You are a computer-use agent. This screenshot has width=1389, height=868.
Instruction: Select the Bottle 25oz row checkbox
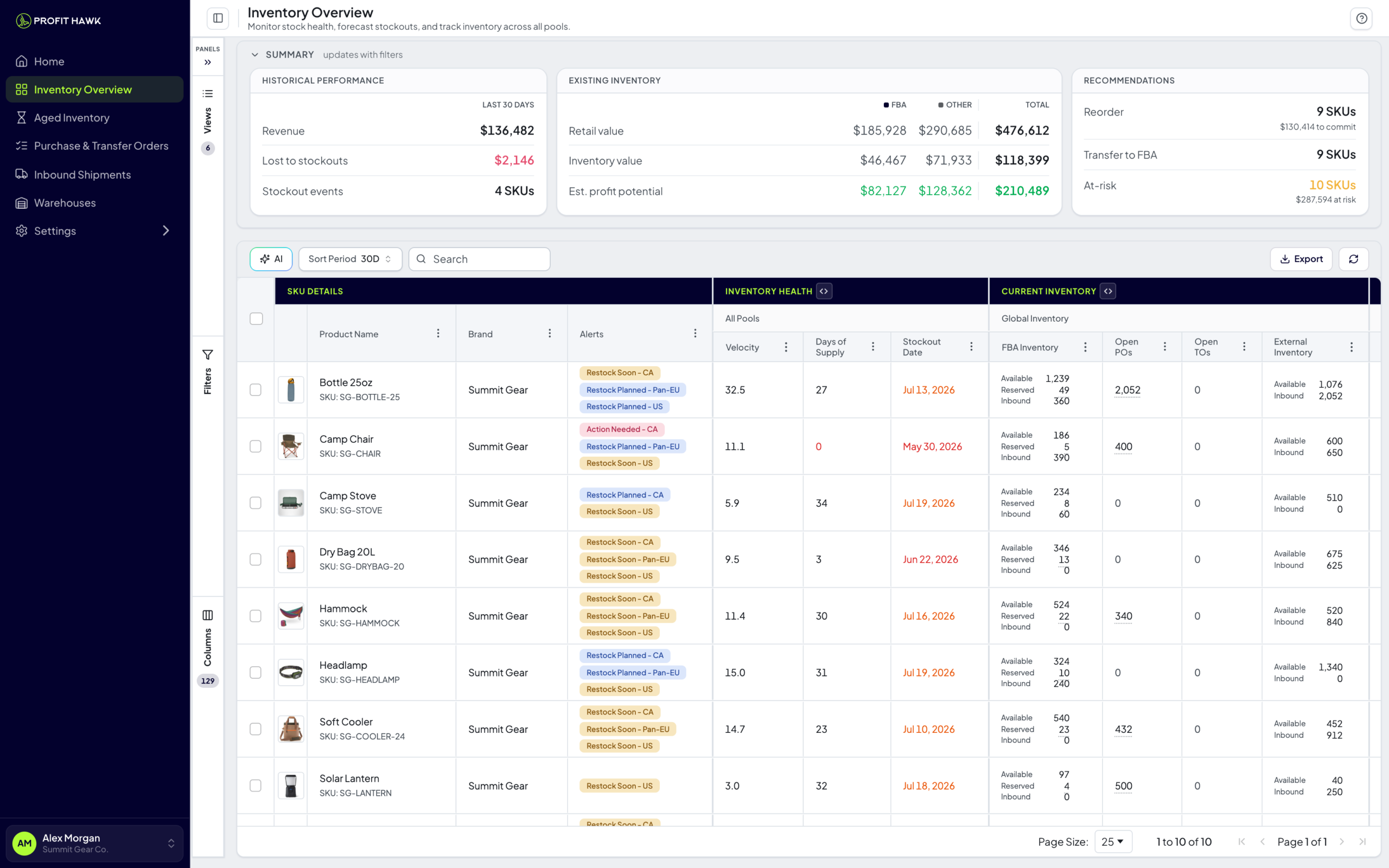256,390
